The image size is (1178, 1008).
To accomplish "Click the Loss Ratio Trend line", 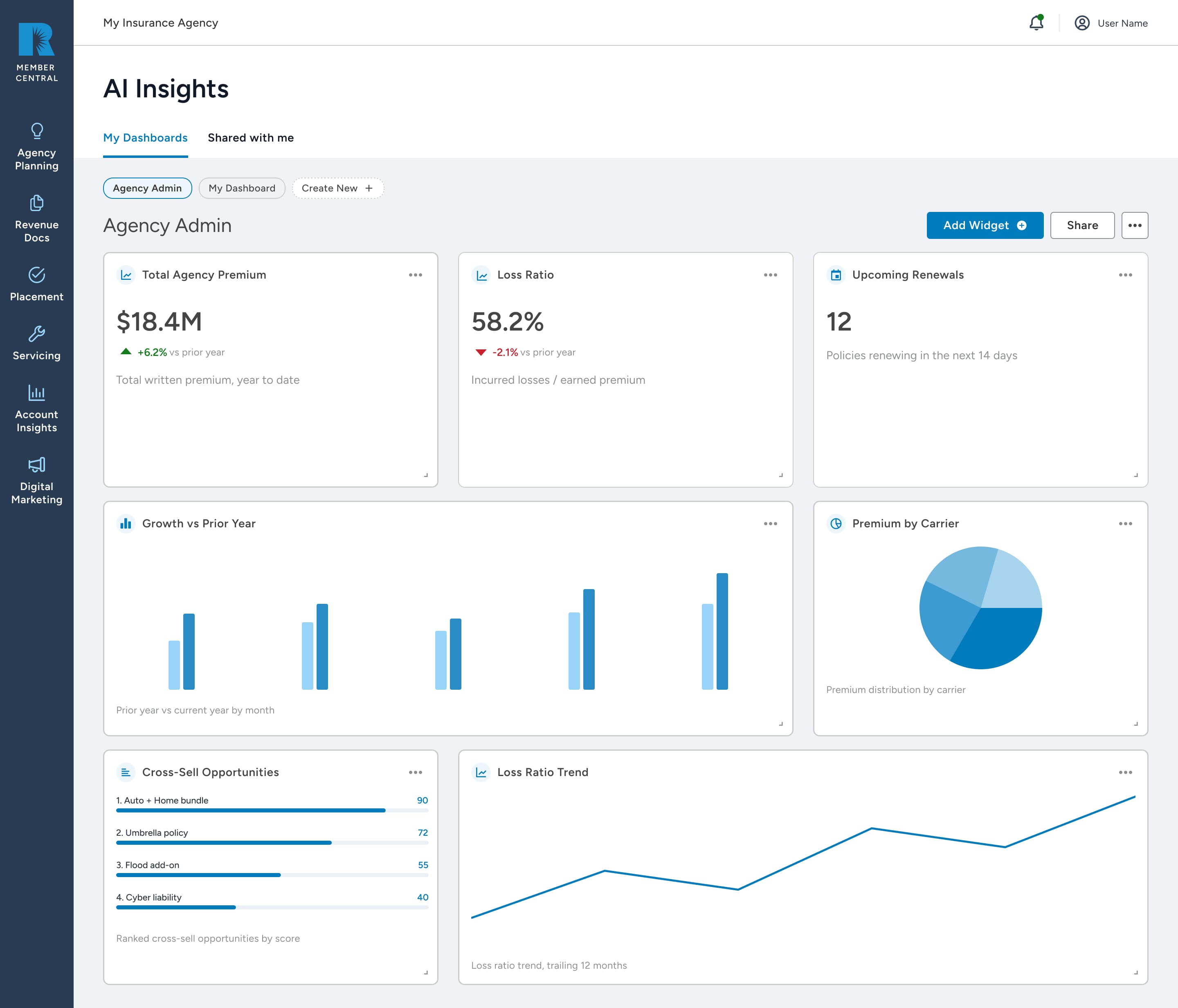I will [803, 857].
